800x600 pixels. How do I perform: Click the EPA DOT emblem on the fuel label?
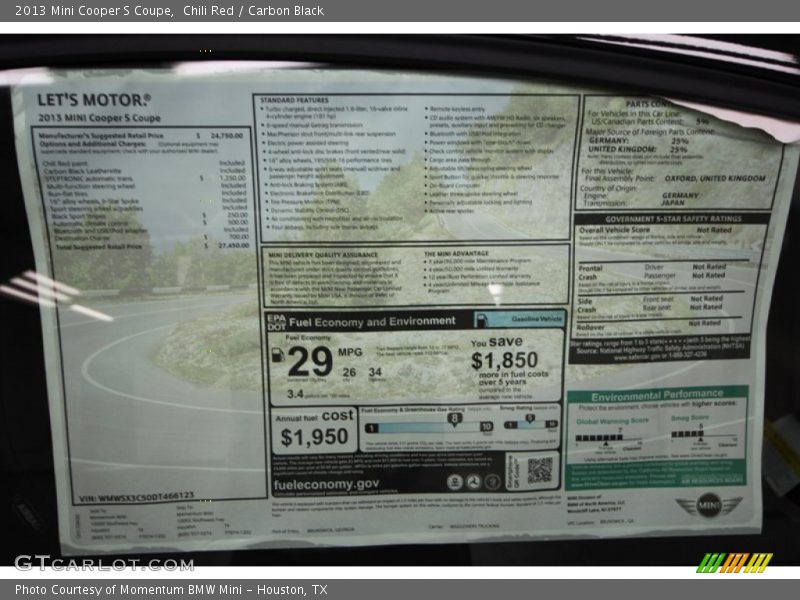pos(276,322)
